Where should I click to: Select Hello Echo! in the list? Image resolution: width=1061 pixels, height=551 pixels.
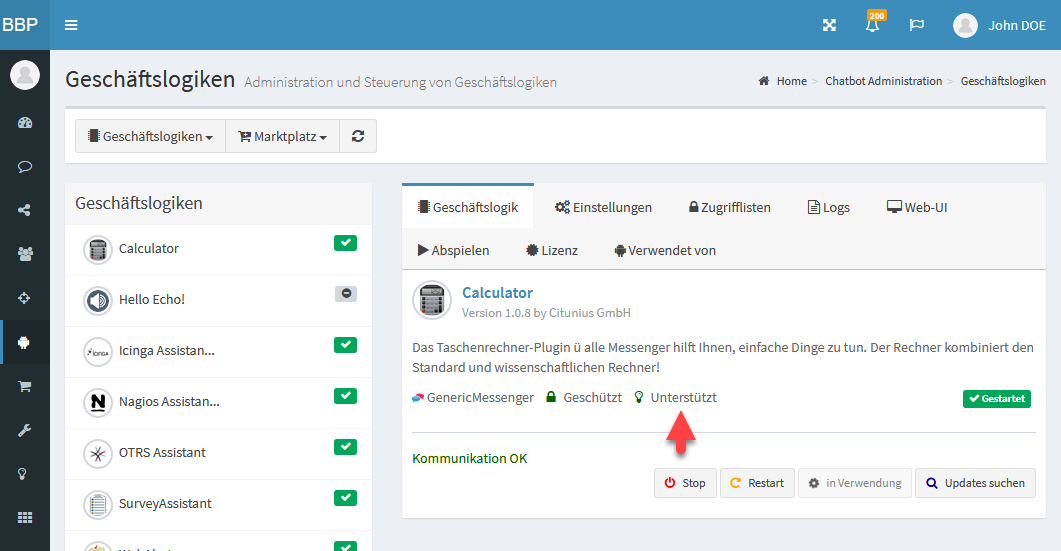tap(218, 300)
